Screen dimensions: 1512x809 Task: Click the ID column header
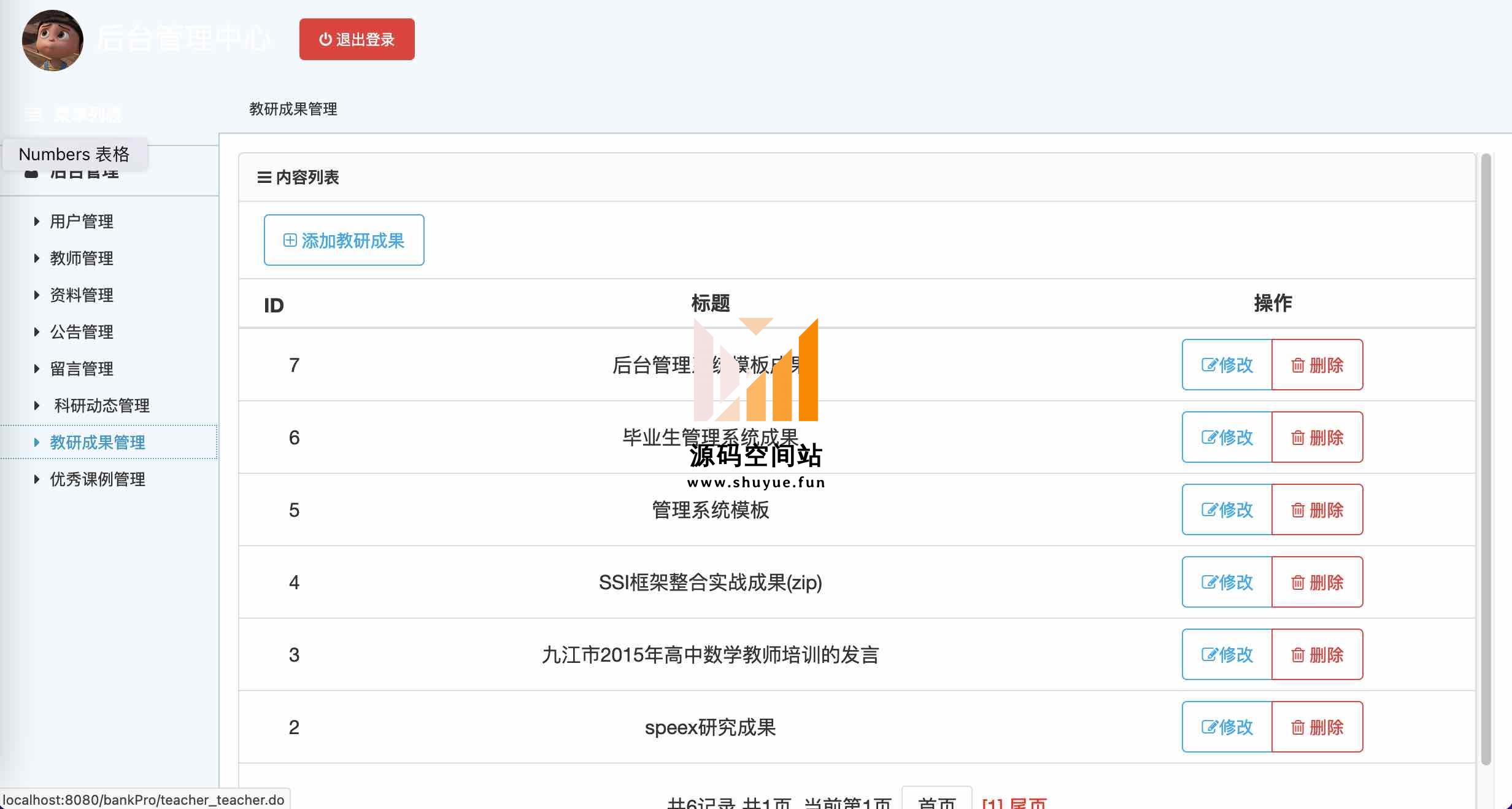[x=274, y=305]
